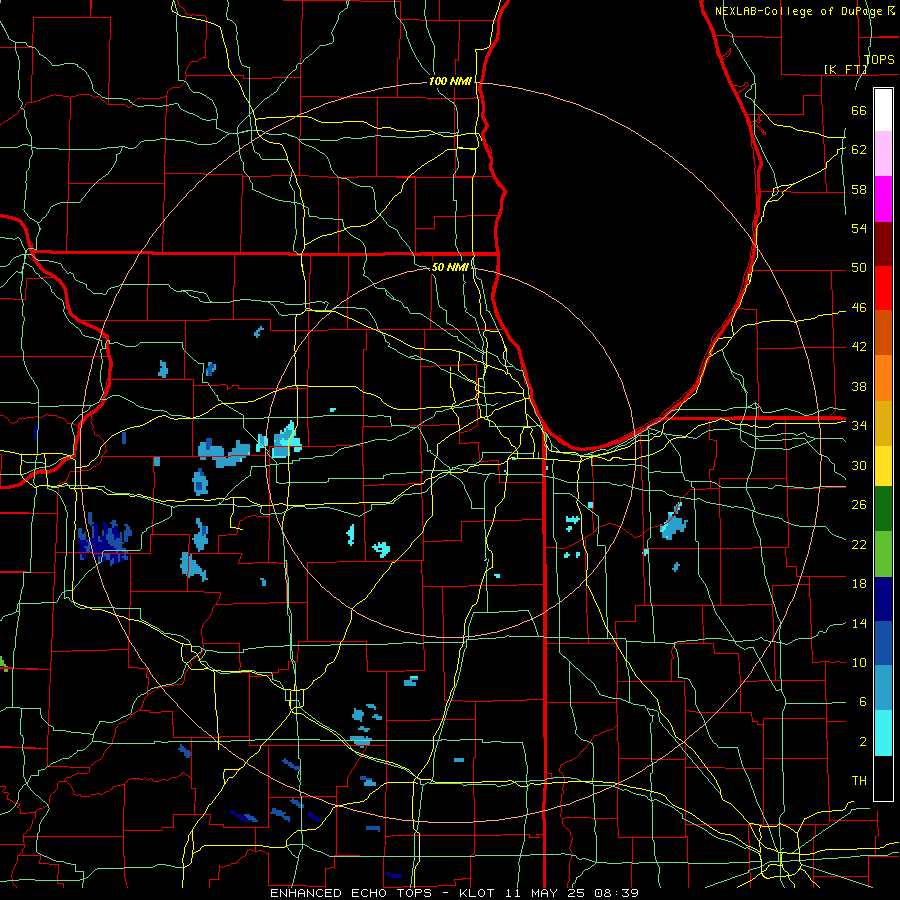900x900 pixels.
Task: Click the legend value 62
Action: coord(859,150)
